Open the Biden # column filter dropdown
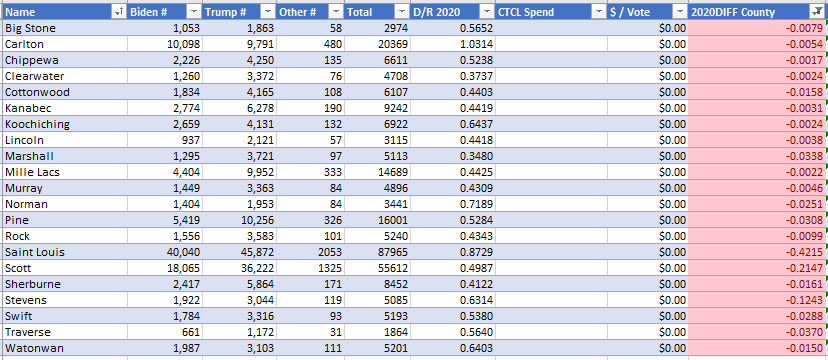The width and height of the screenshot is (828, 360). 194,12
